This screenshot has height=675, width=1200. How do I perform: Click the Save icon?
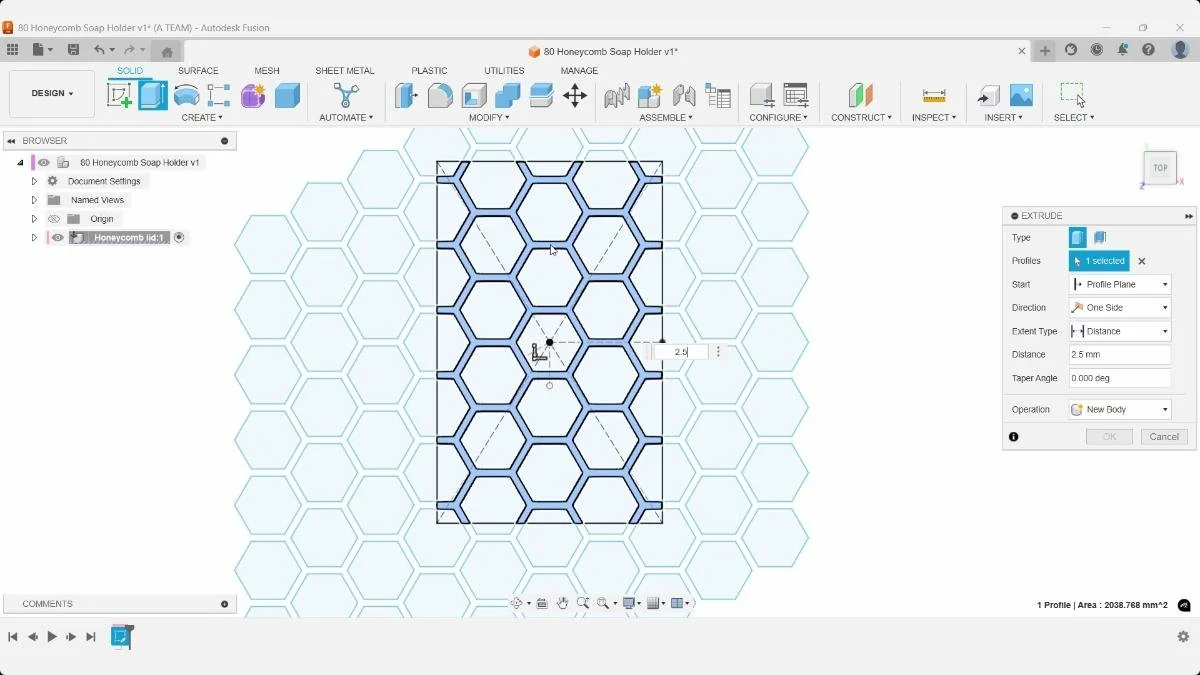(73, 50)
